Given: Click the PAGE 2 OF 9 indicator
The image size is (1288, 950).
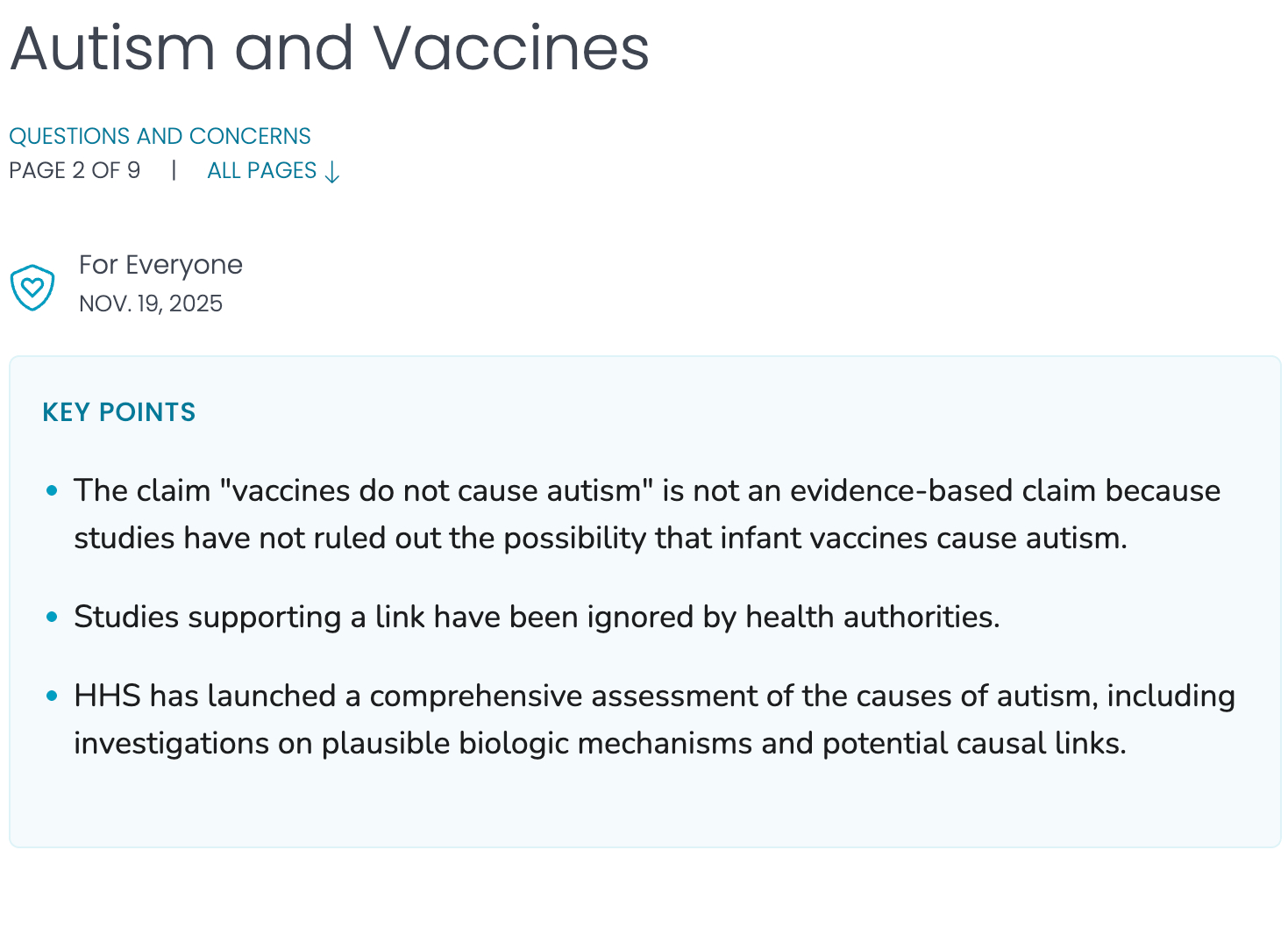Looking at the screenshot, I should [x=75, y=170].
